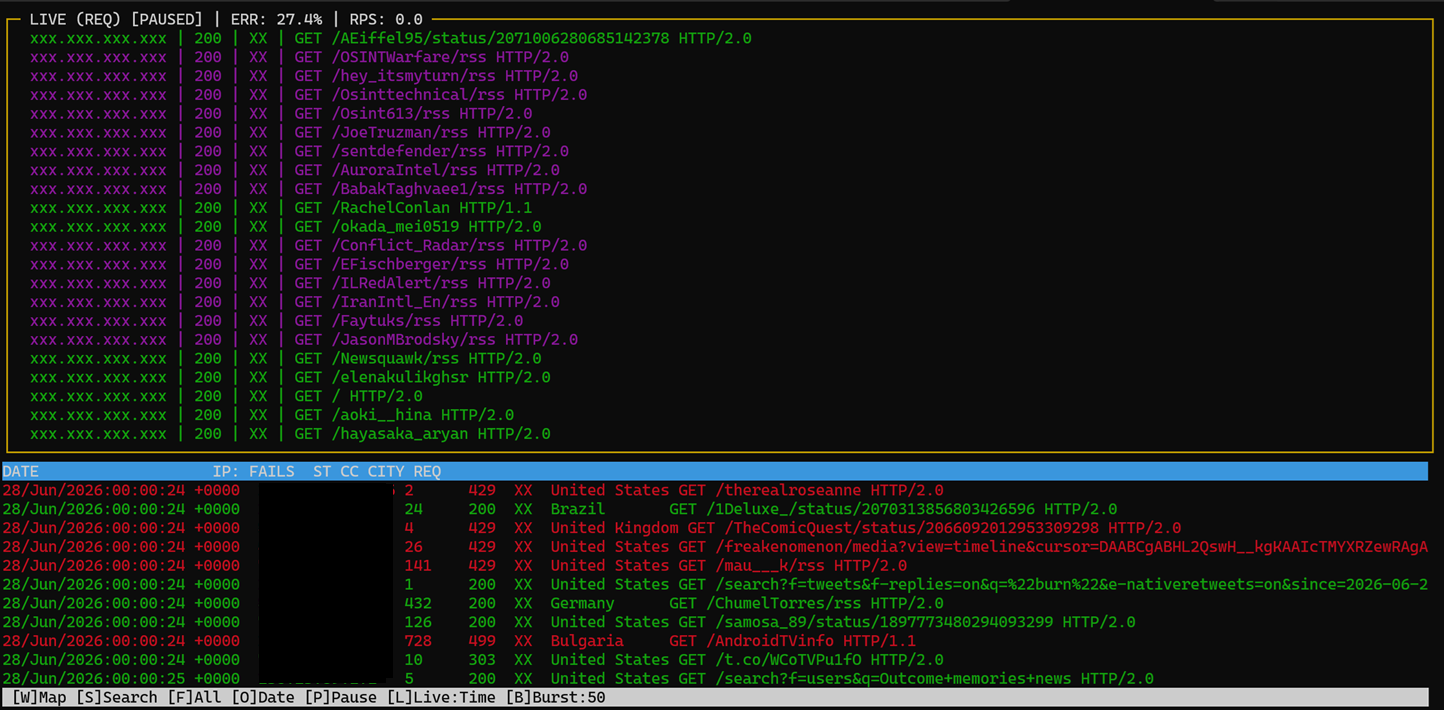Viewport: 1444px width, 710px height.
Task: Select the /Osinttechnical/rss request line
Action: click(x=308, y=95)
